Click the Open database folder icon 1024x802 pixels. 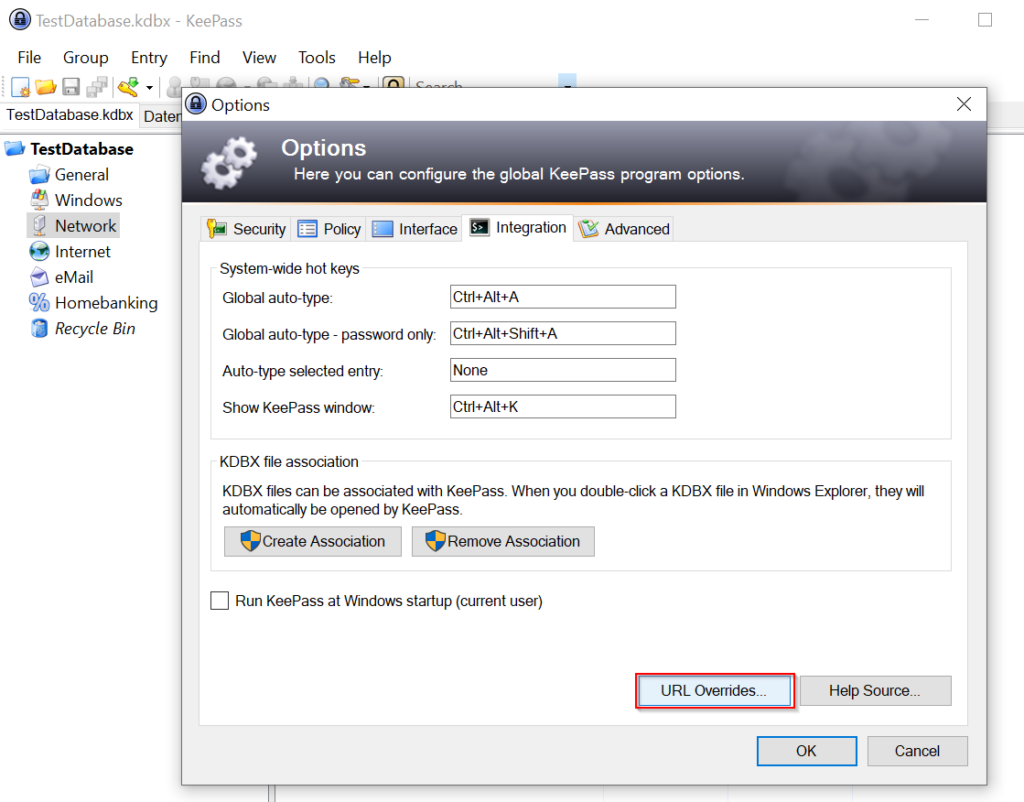pos(46,86)
